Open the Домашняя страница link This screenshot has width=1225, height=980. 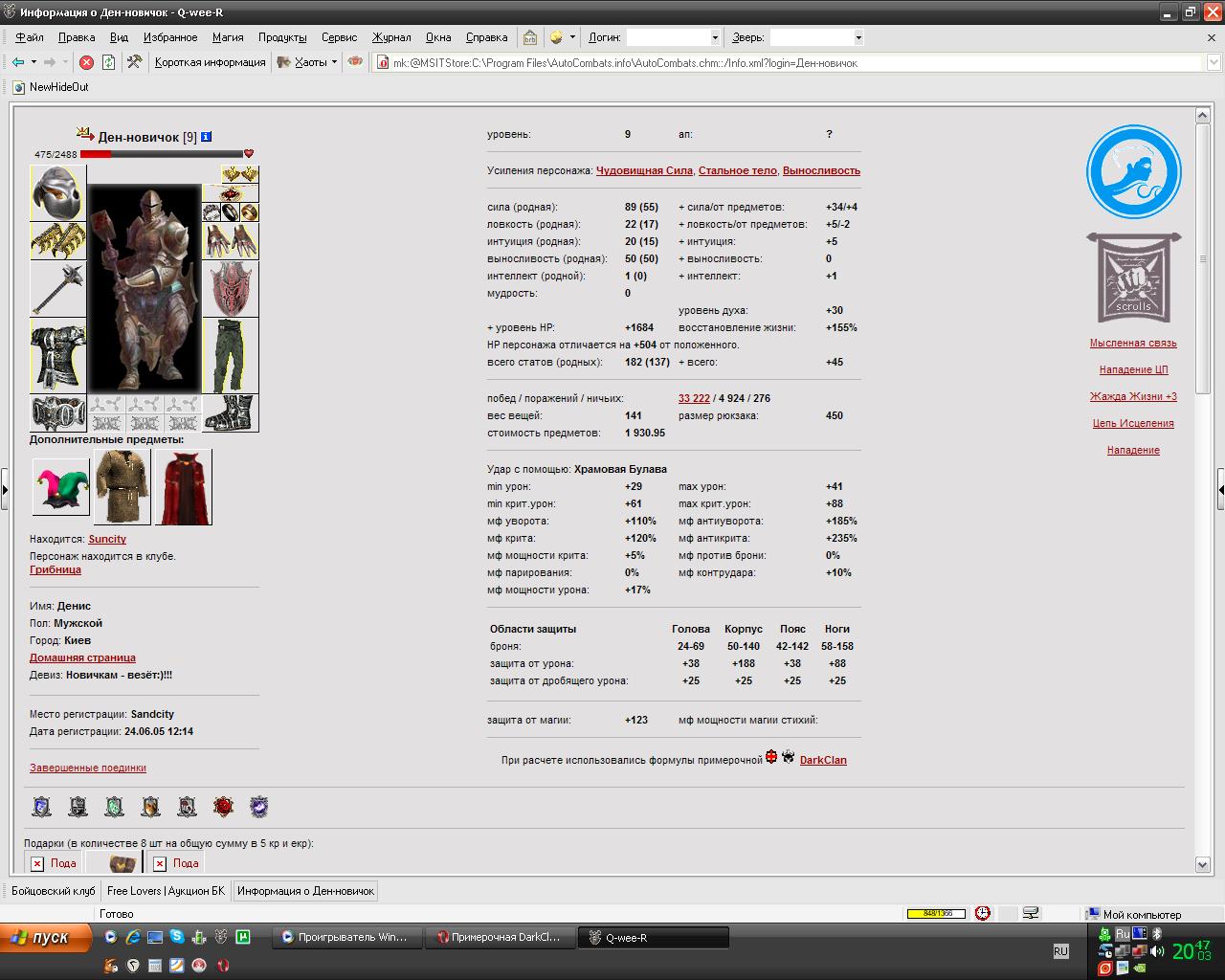tap(82, 657)
